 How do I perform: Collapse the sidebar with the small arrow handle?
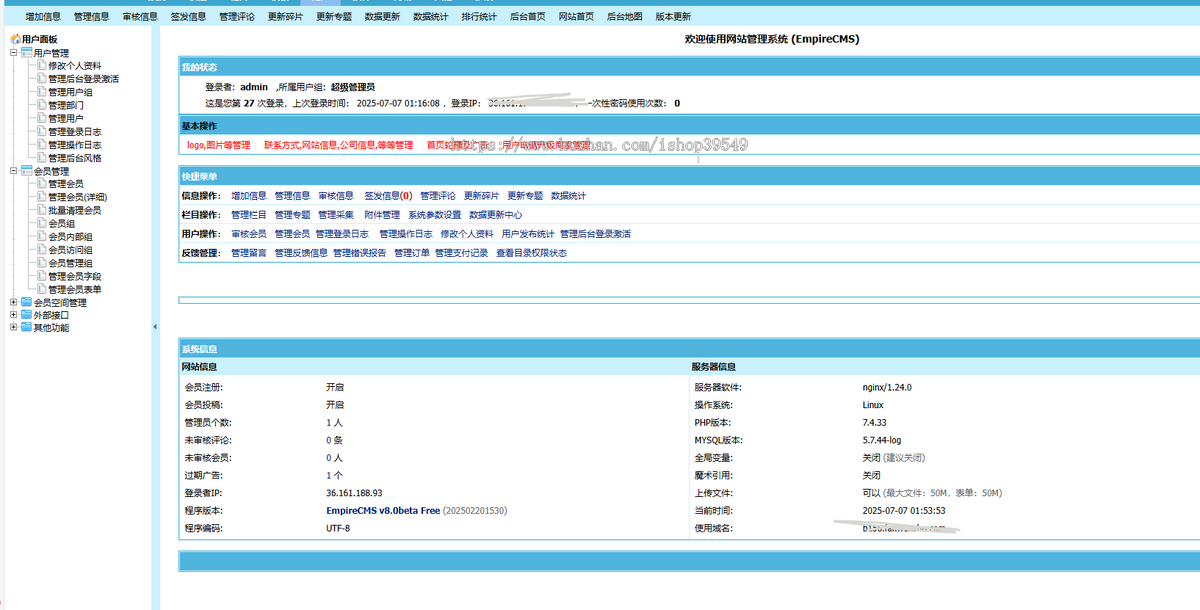click(155, 327)
